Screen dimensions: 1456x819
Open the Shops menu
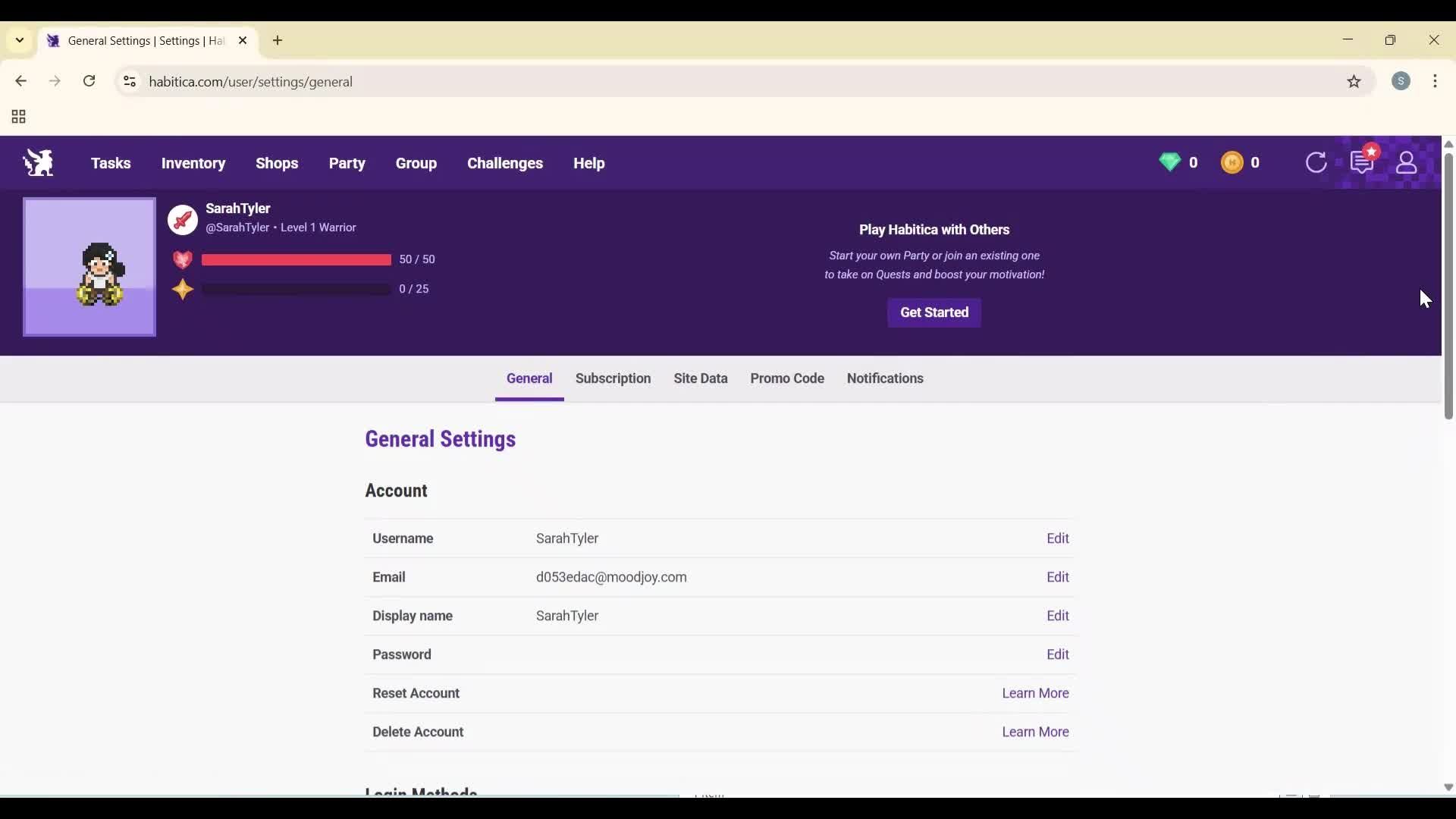coord(278,163)
